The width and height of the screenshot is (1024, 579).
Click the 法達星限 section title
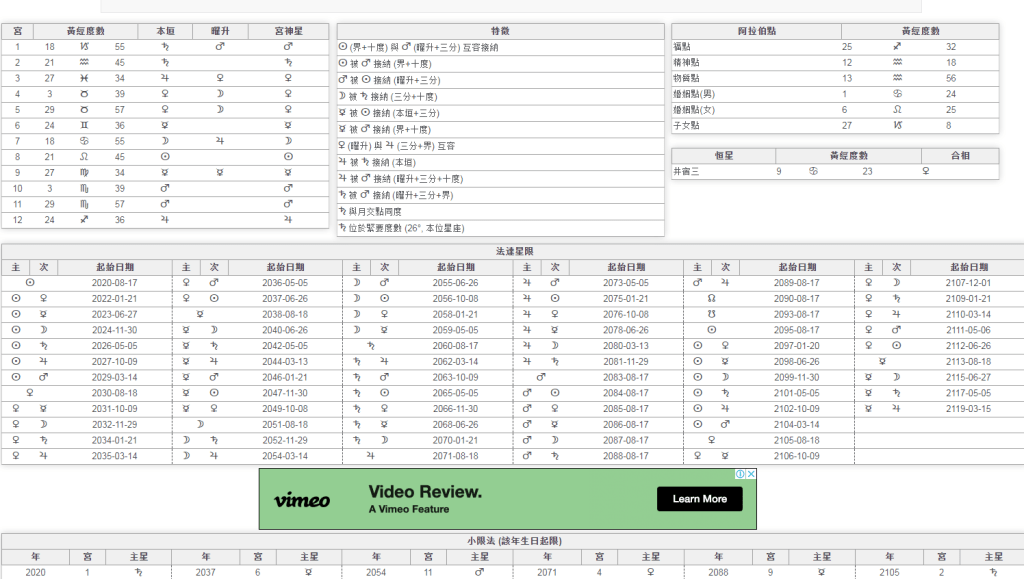512,251
